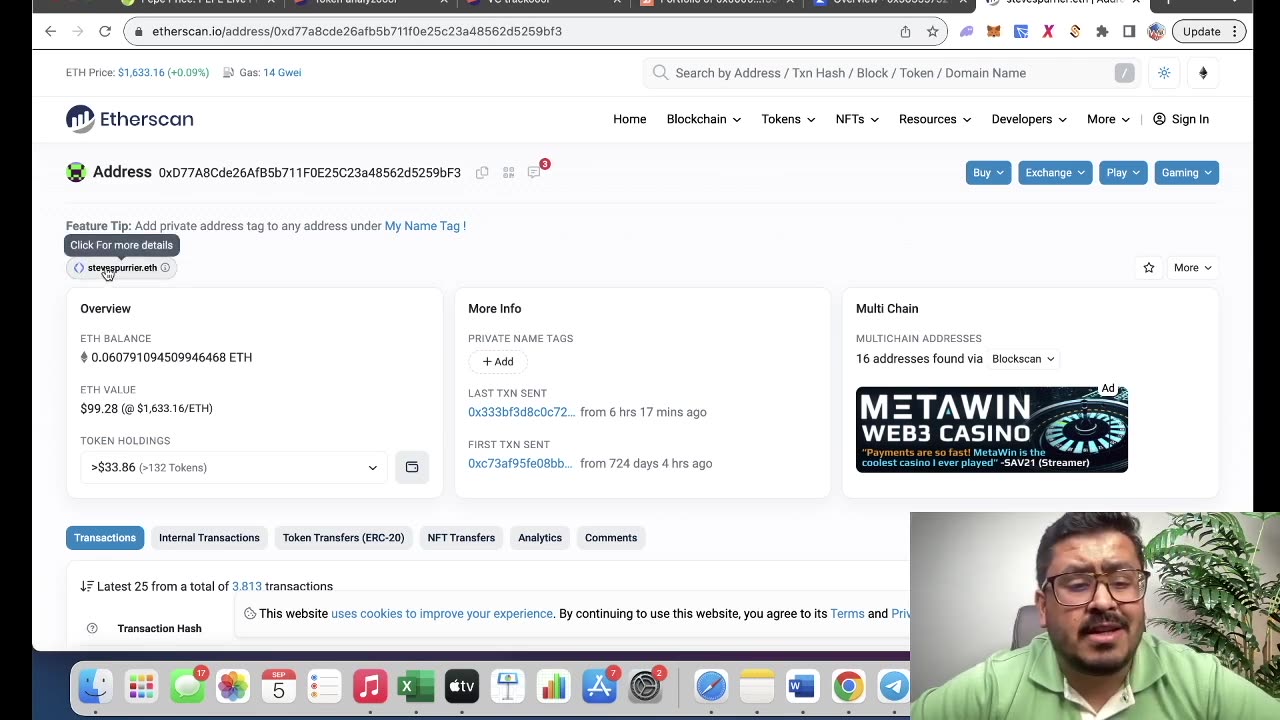
Task: Open the Gaming dropdown button
Action: click(1187, 173)
